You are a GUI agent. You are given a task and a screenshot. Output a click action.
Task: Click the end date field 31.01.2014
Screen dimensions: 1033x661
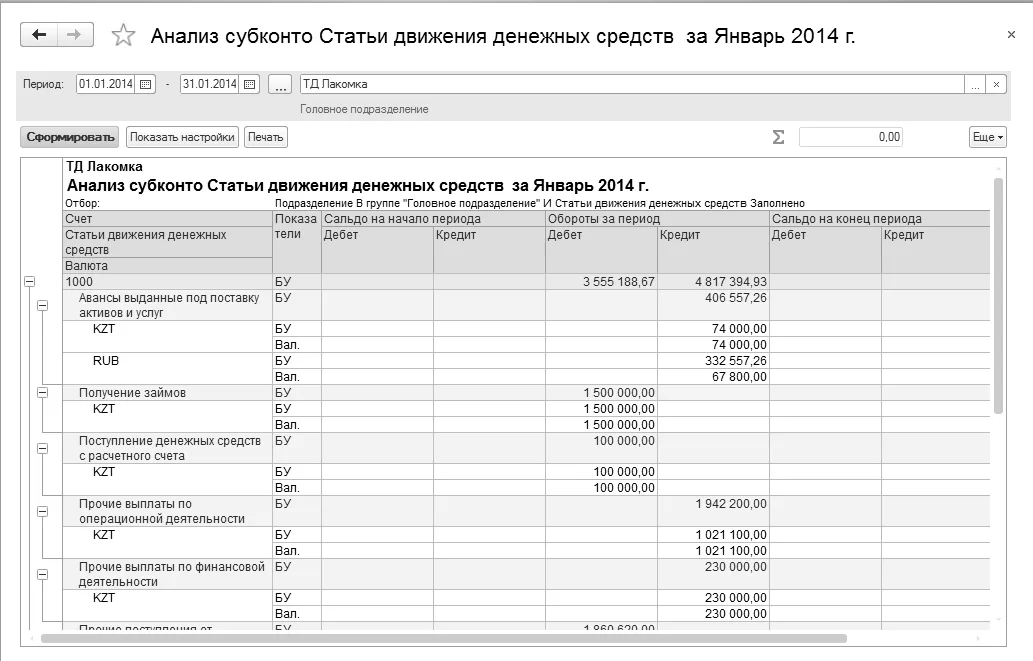click(x=209, y=84)
